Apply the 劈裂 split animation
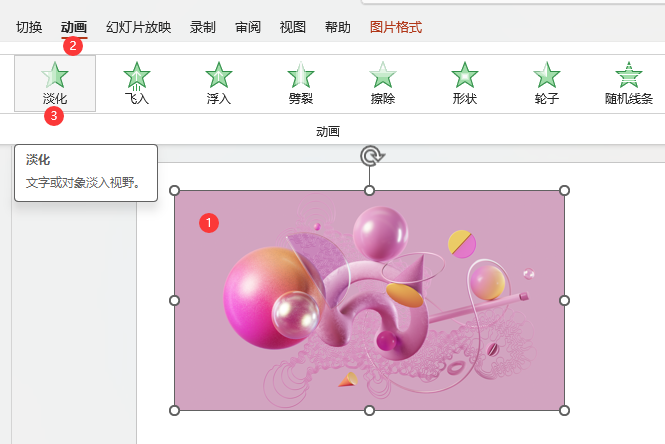The image size is (665, 444). [301, 84]
